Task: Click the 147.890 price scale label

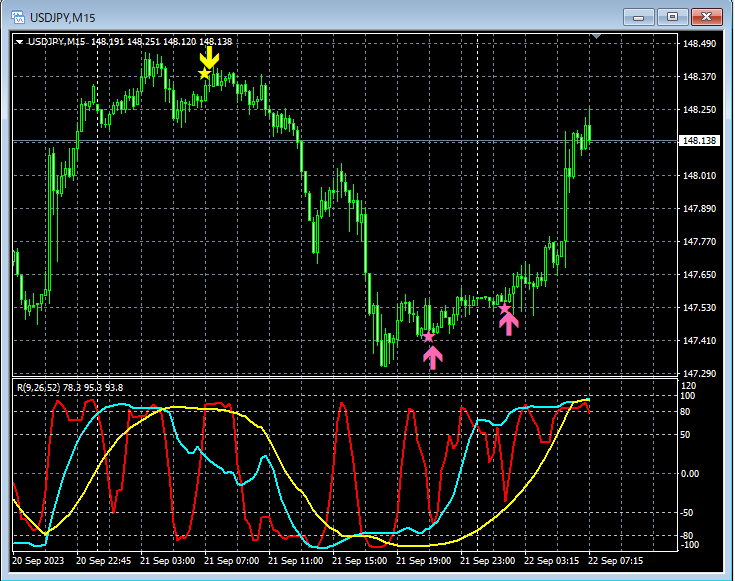Action: 699,209
